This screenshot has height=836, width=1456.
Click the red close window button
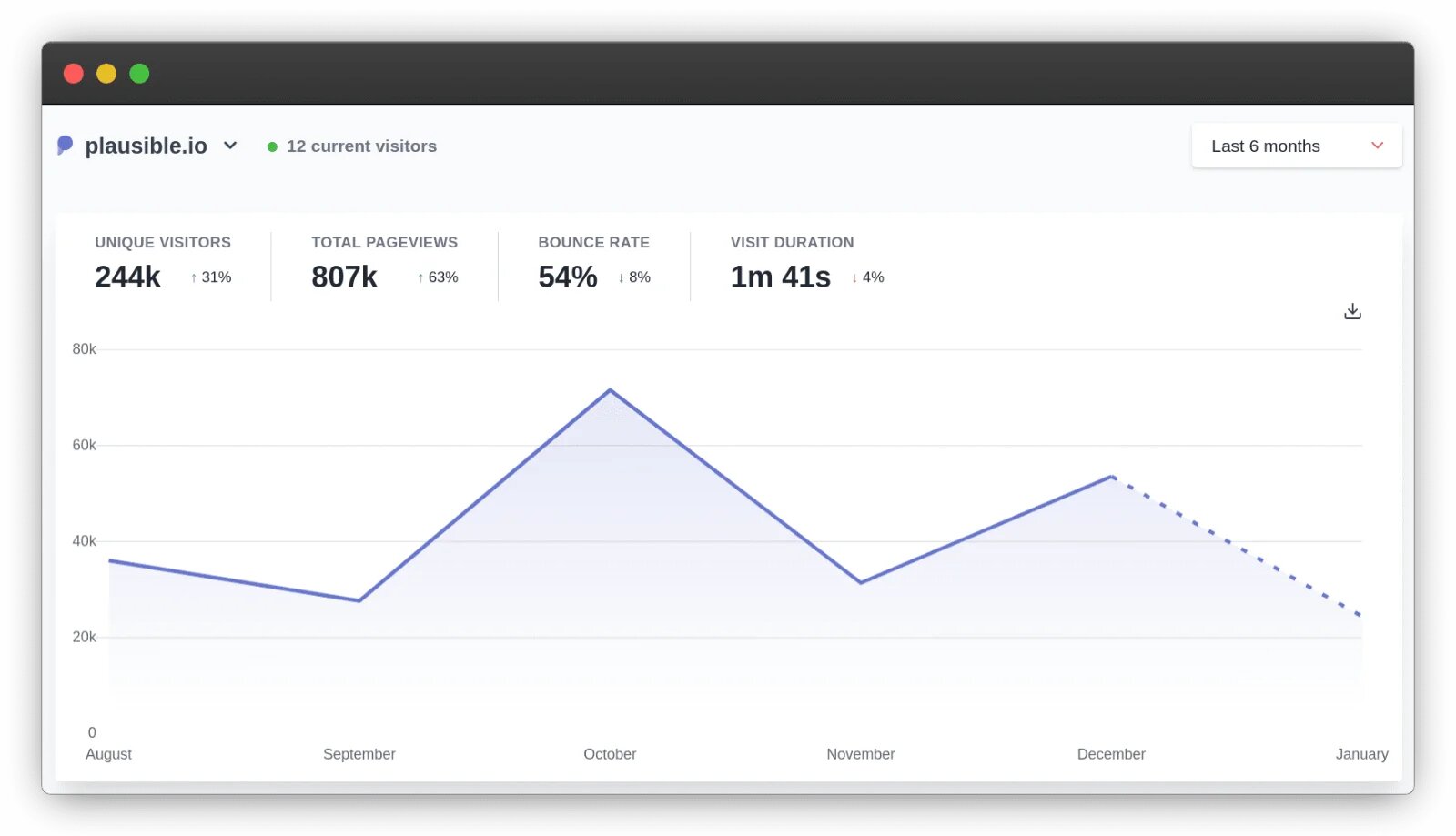coord(74,74)
